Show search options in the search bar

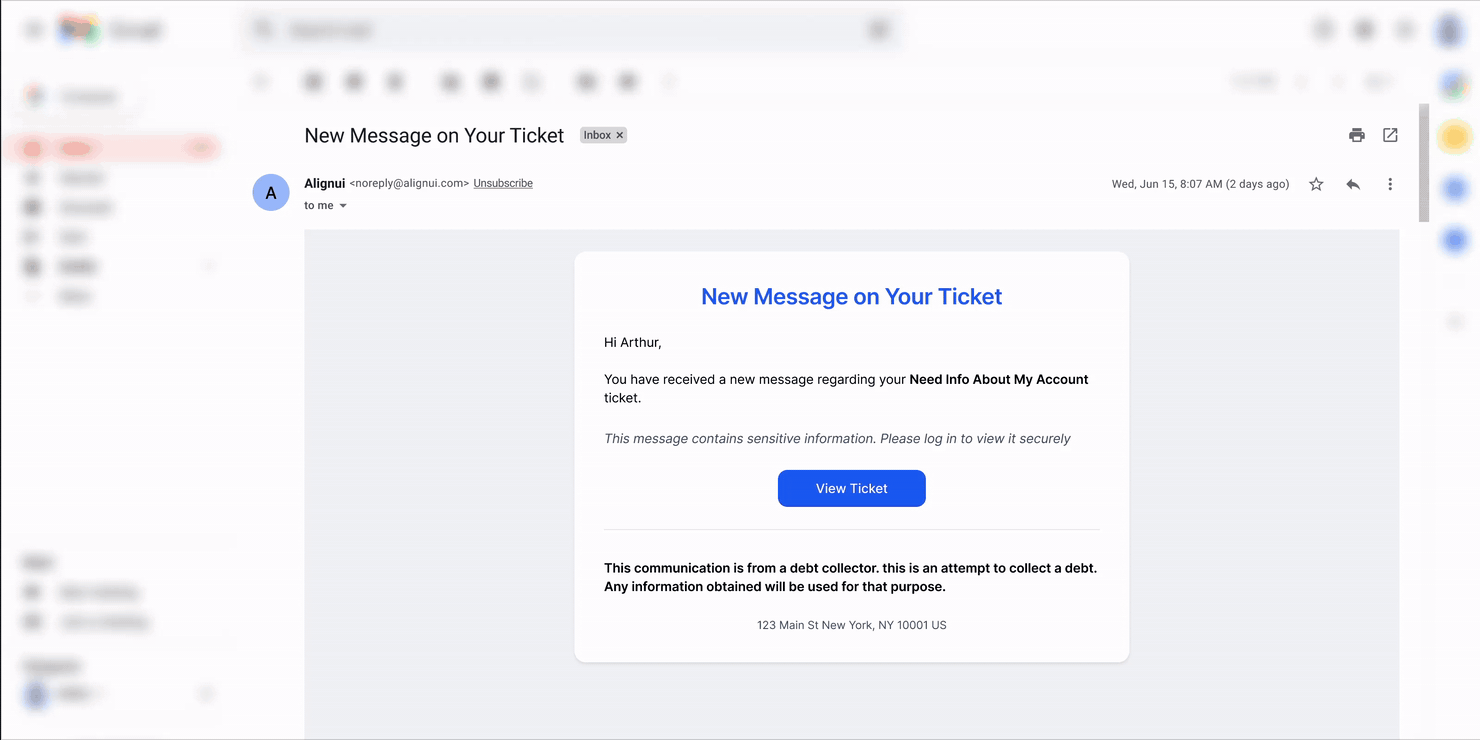pos(878,30)
